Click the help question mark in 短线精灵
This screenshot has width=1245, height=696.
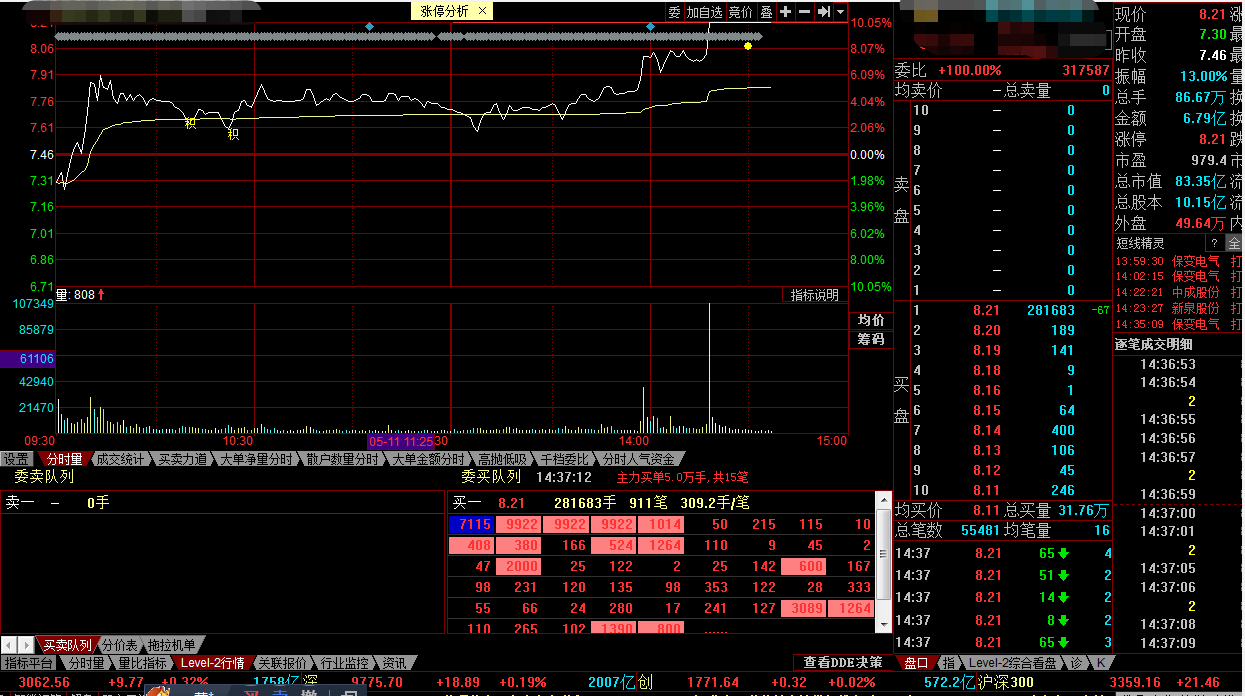coord(1214,243)
